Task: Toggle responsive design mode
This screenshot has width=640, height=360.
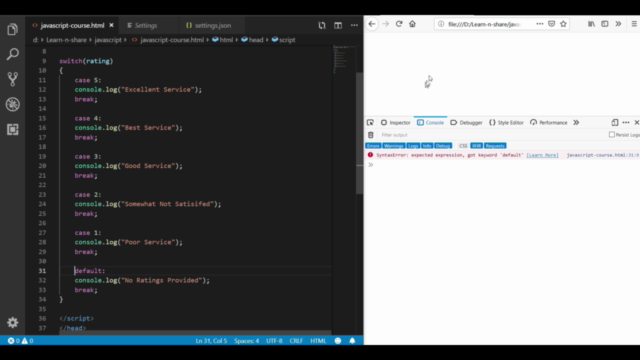Action: (615, 122)
